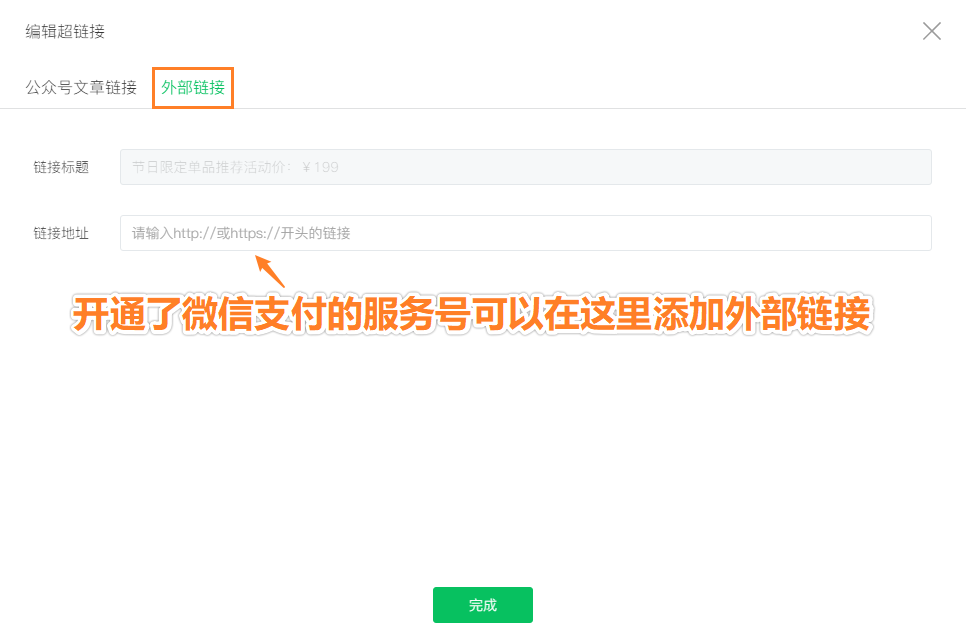Click the 链接地址 label
Image resolution: width=966 pixels, height=641 pixels.
(61, 233)
